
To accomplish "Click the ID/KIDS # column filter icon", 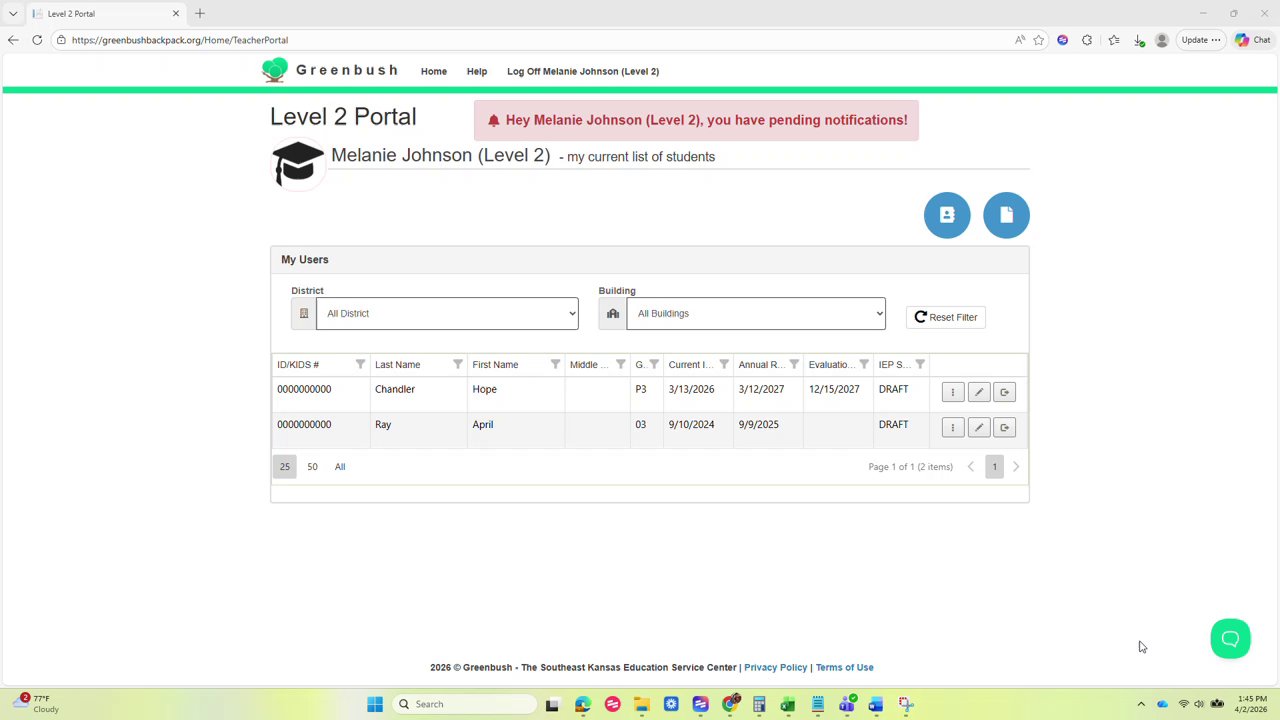I will pos(360,364).
